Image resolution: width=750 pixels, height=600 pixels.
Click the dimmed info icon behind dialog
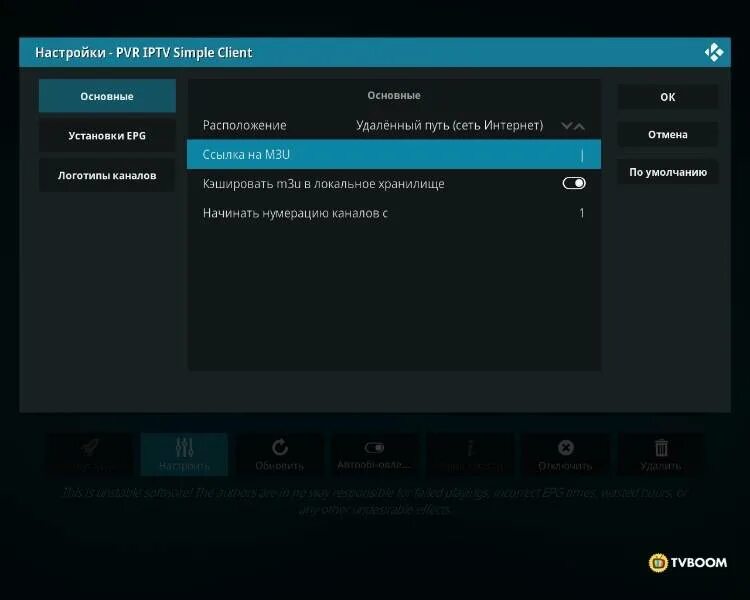pyautogui.click(x=470, y=448)
